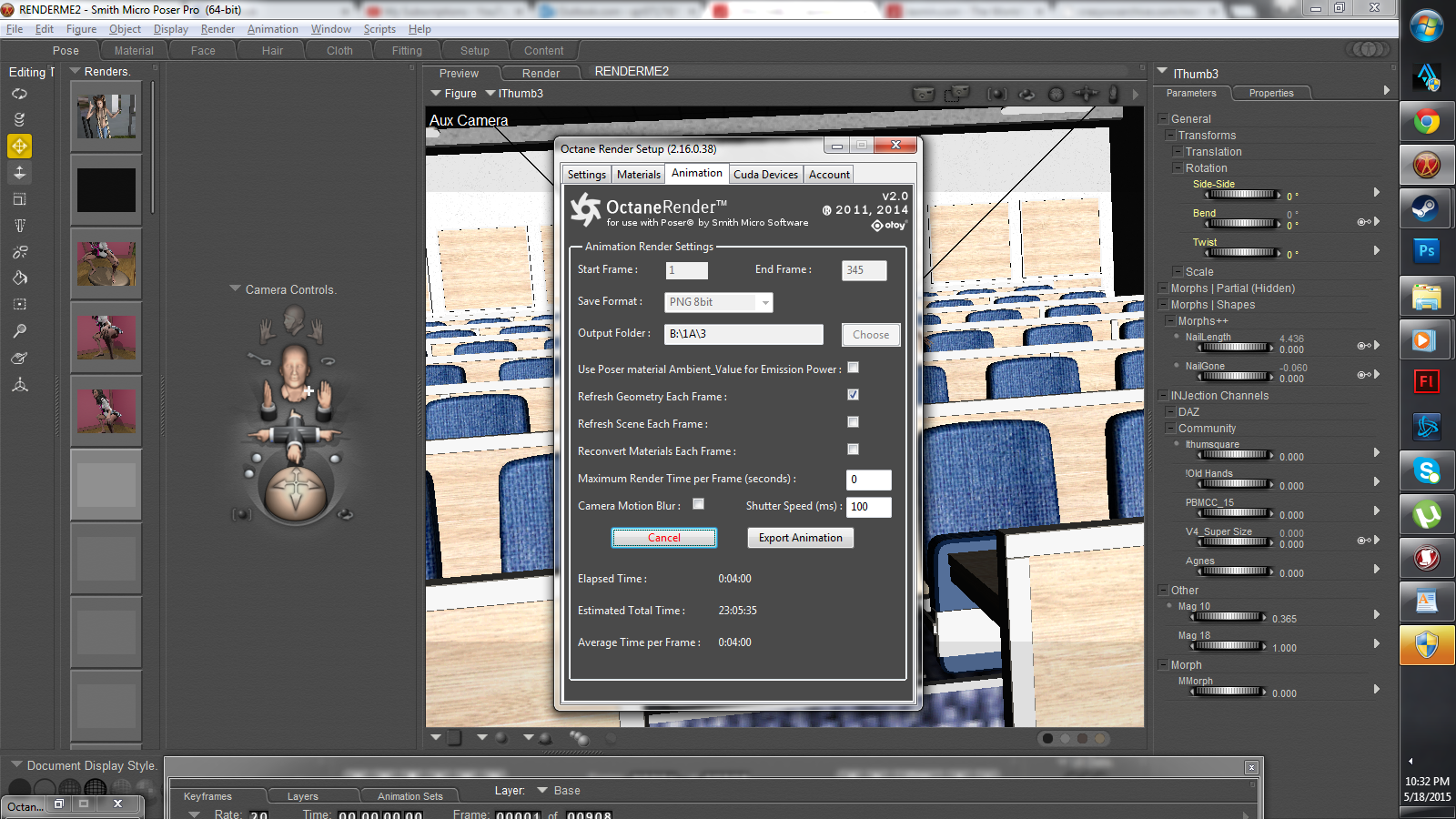The width and height of the screenshot is (1456, 819).
Task: Collapse the Document Display Style panel
Action: [x=16, y=765]
